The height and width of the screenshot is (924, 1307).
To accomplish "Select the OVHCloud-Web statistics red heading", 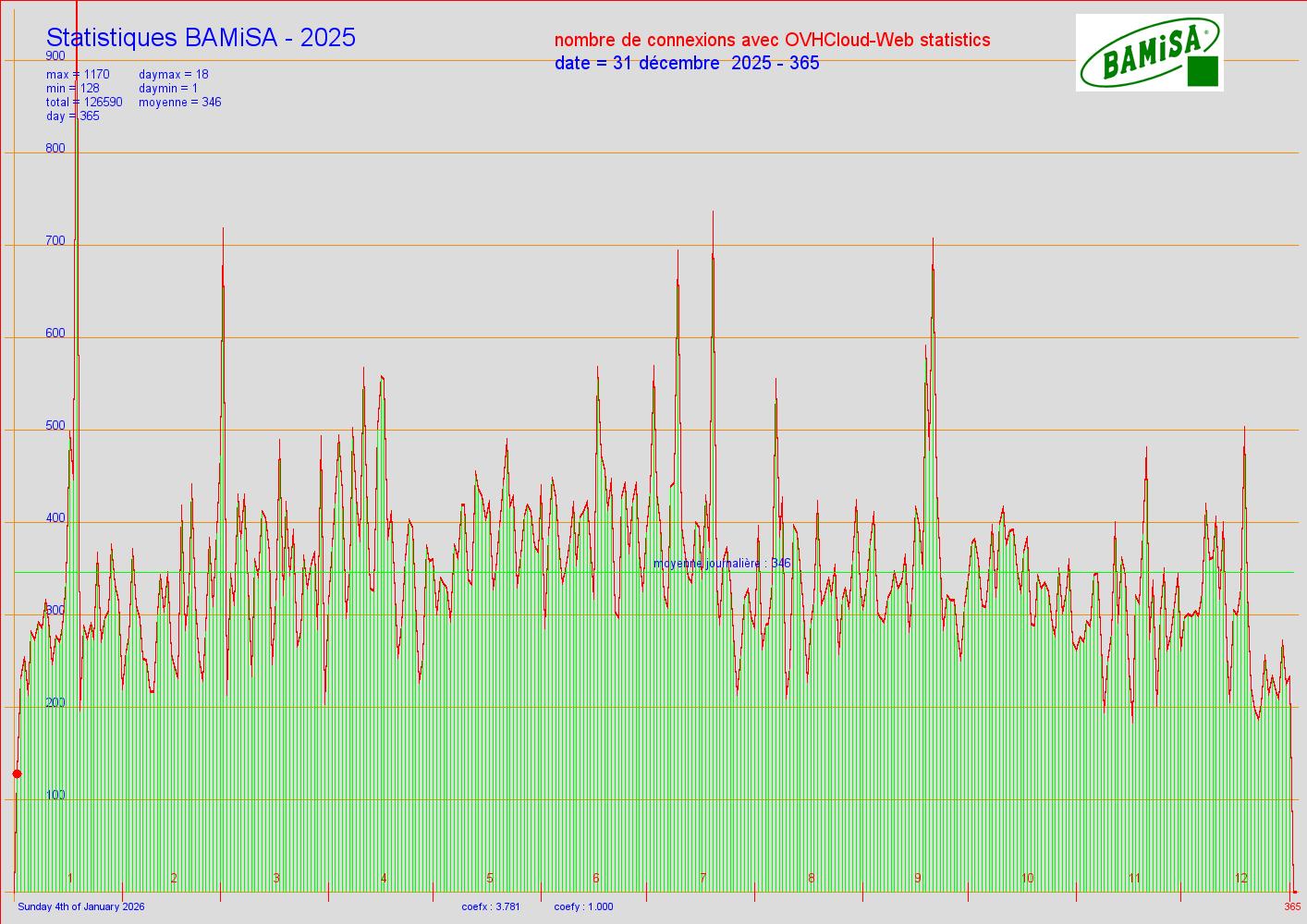I will pos(772,40).
